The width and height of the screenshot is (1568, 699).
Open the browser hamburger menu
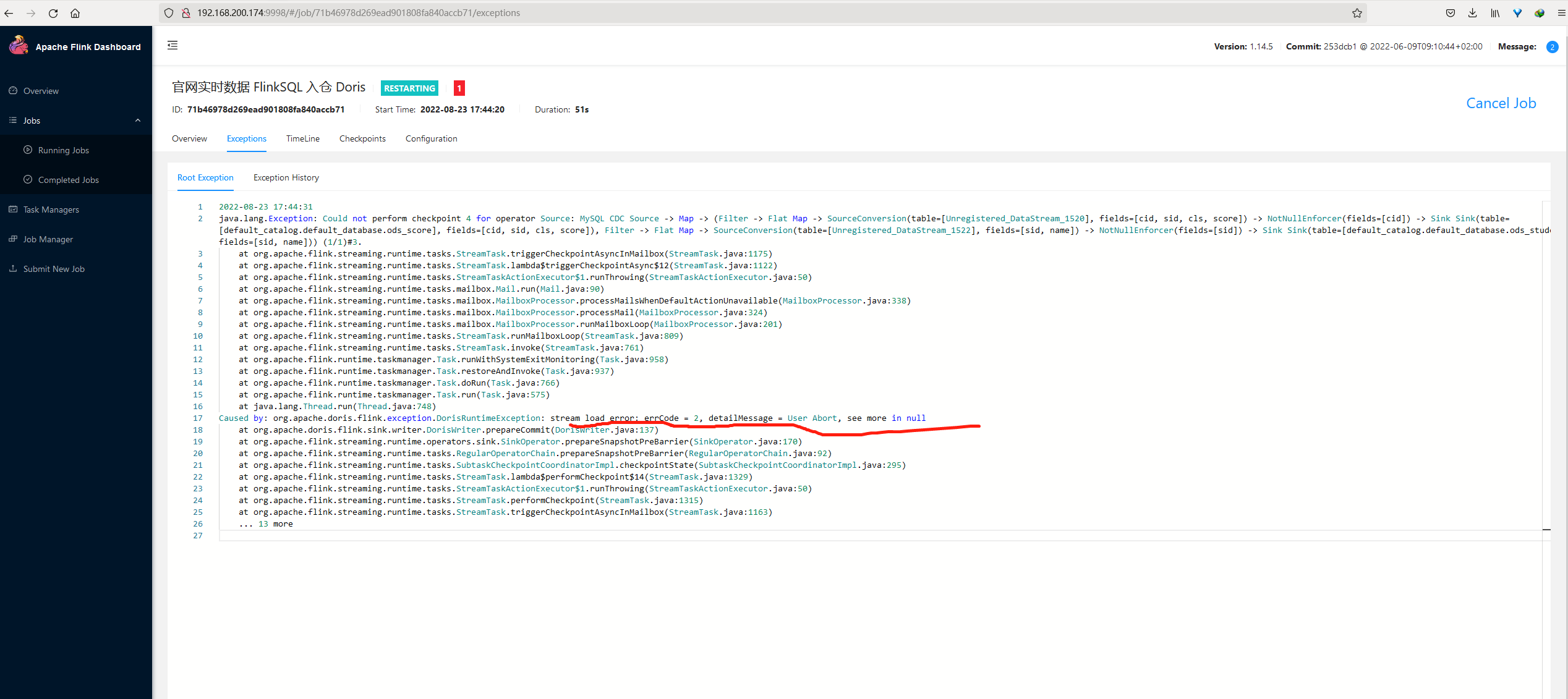(1561, 13)
